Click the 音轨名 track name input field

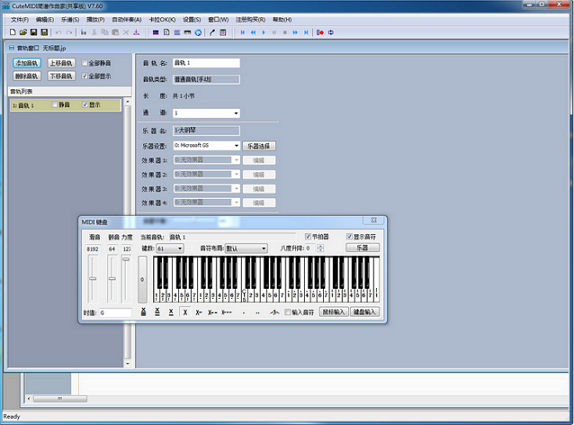tap(206, 63)
